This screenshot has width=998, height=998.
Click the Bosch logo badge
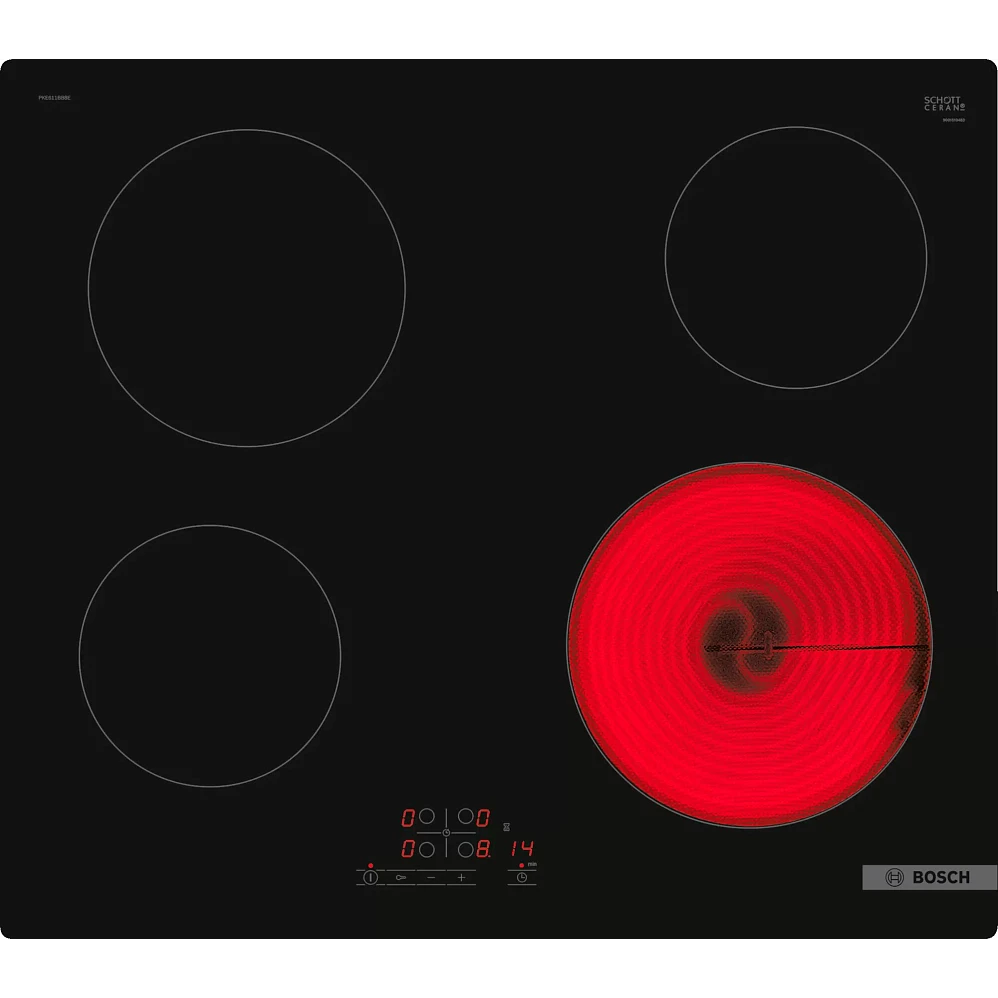pos(929,877)
